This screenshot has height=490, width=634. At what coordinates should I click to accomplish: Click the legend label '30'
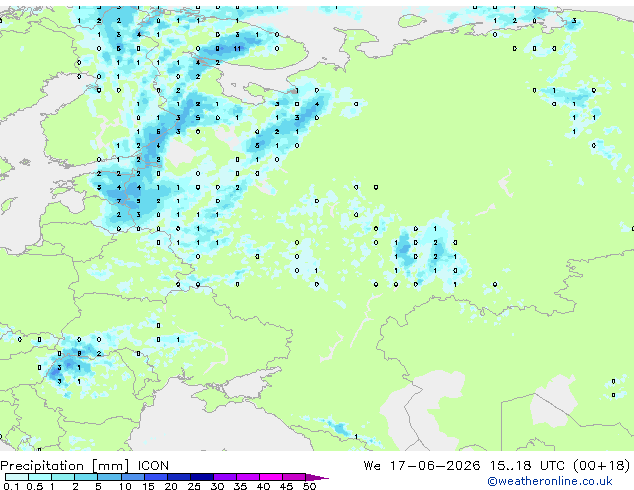[x=217, y=486]
